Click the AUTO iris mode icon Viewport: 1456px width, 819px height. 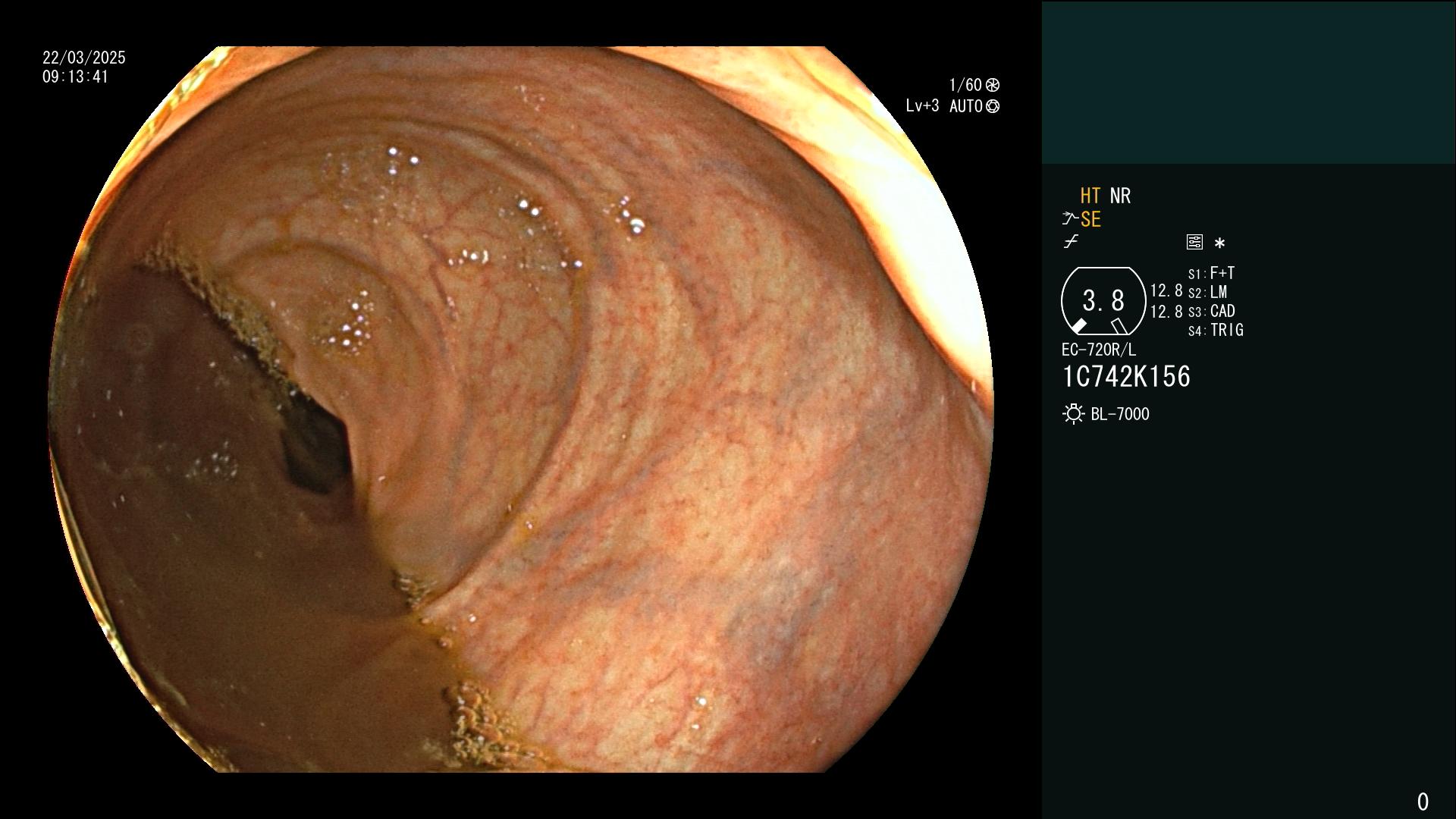pyautogui.click(x=993, y=107)
